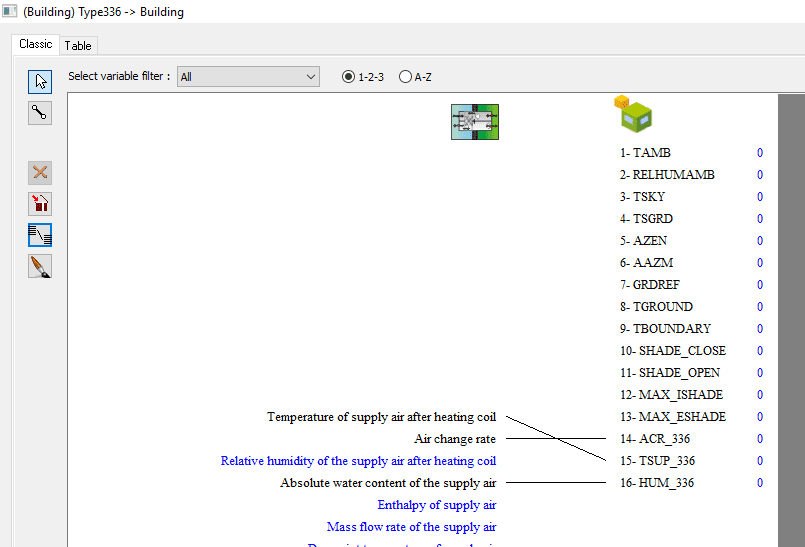Screen dimensions: 805x547
Task: Select the 1- TAMB input variable
Action: (645, 153)
